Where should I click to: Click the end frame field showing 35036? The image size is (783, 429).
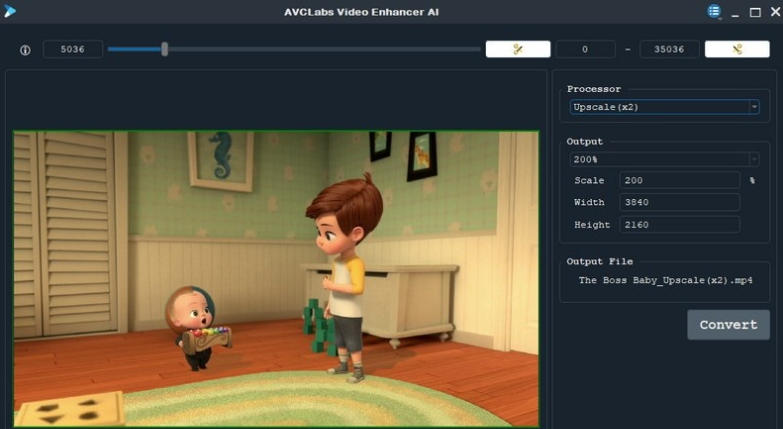[669, 49]
